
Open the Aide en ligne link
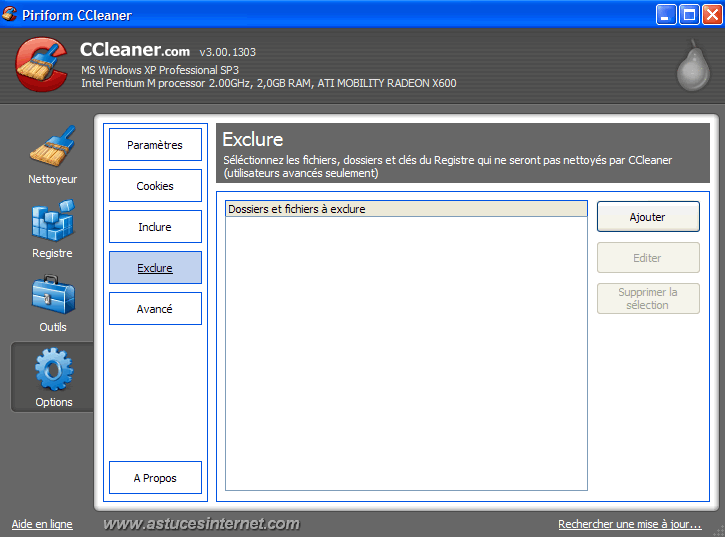42,524
